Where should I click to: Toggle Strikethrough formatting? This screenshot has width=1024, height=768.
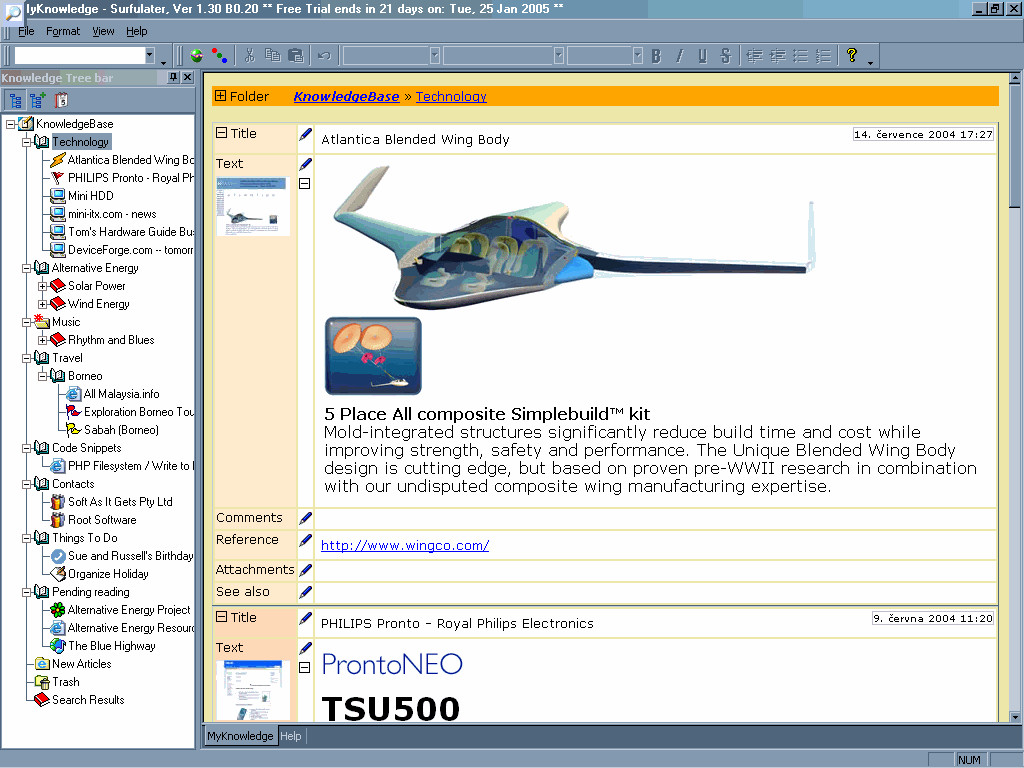click(726, 56)
